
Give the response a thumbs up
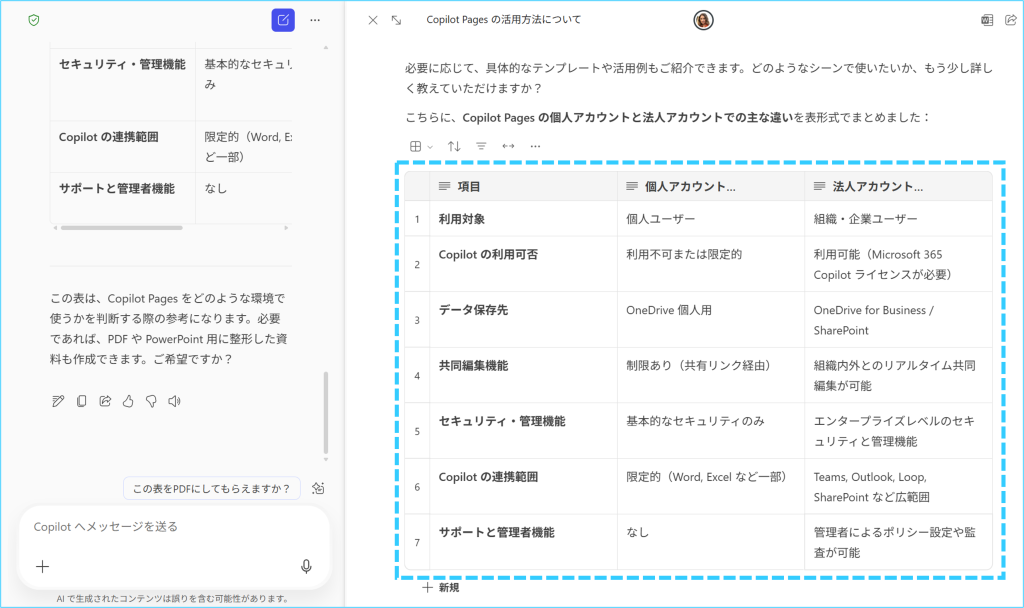128,401
